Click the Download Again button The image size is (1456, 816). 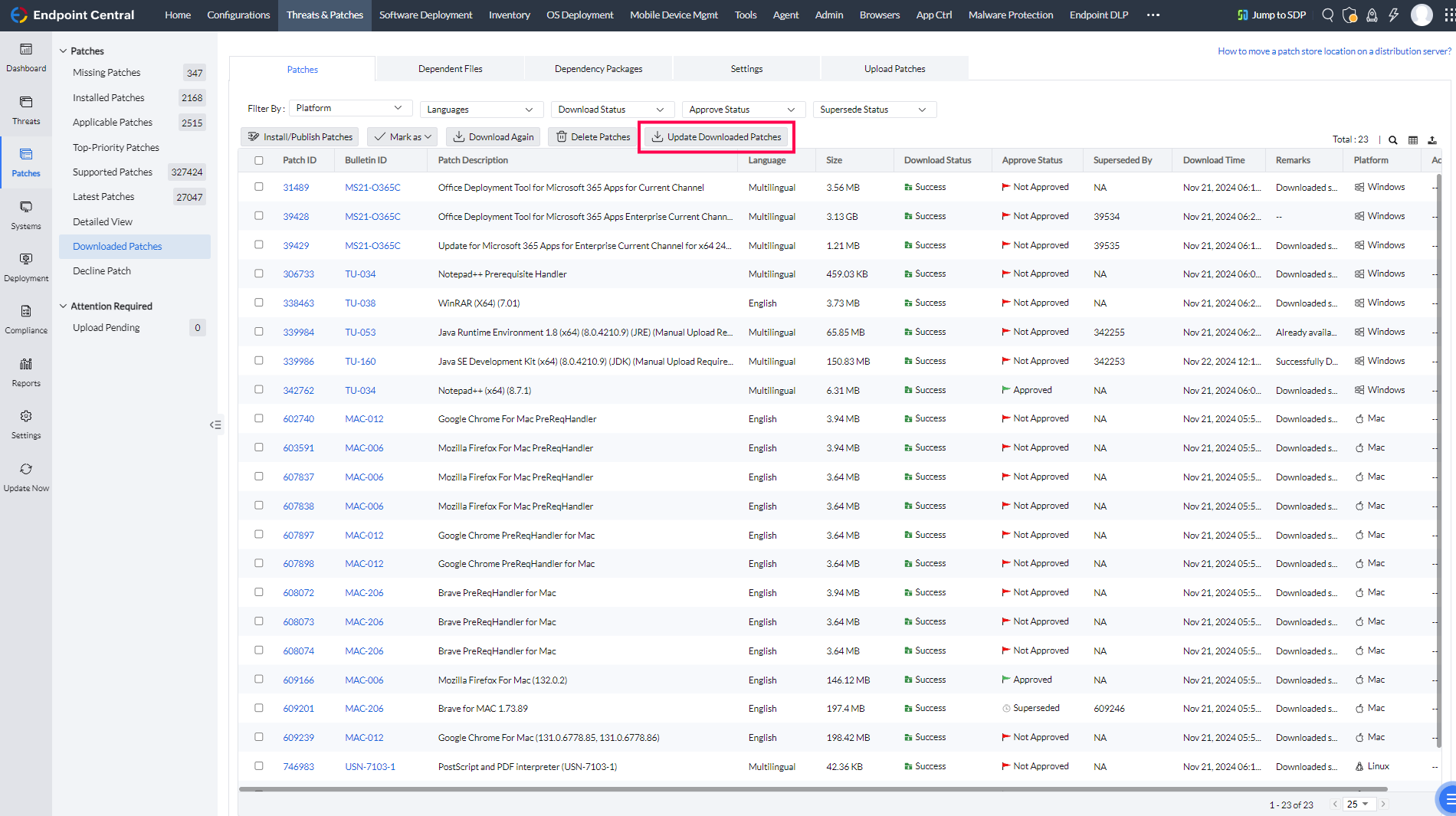point(493,137)
